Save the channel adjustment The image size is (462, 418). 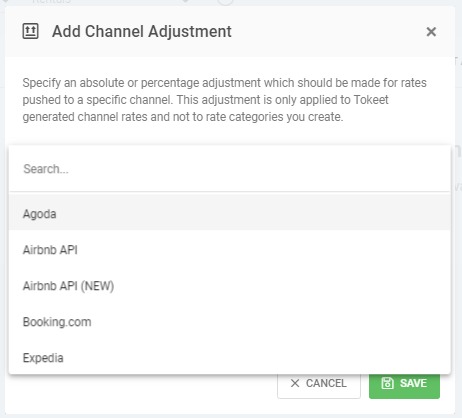coord(404,384)
